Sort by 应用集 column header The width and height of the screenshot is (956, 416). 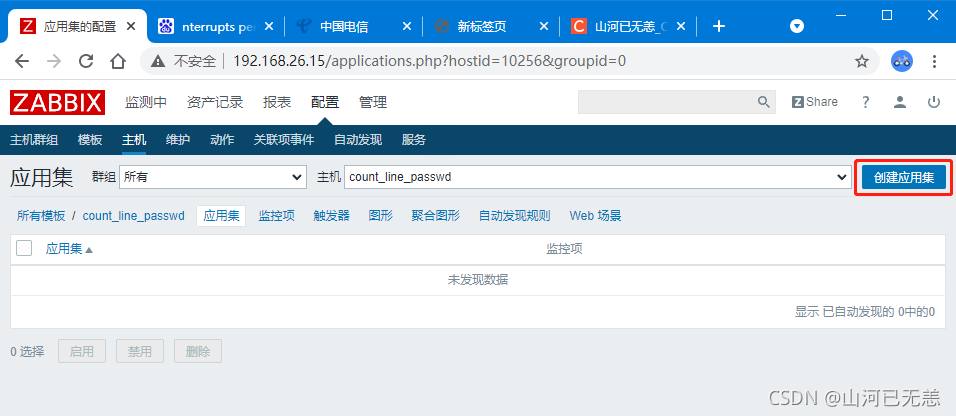pos(69,249)
